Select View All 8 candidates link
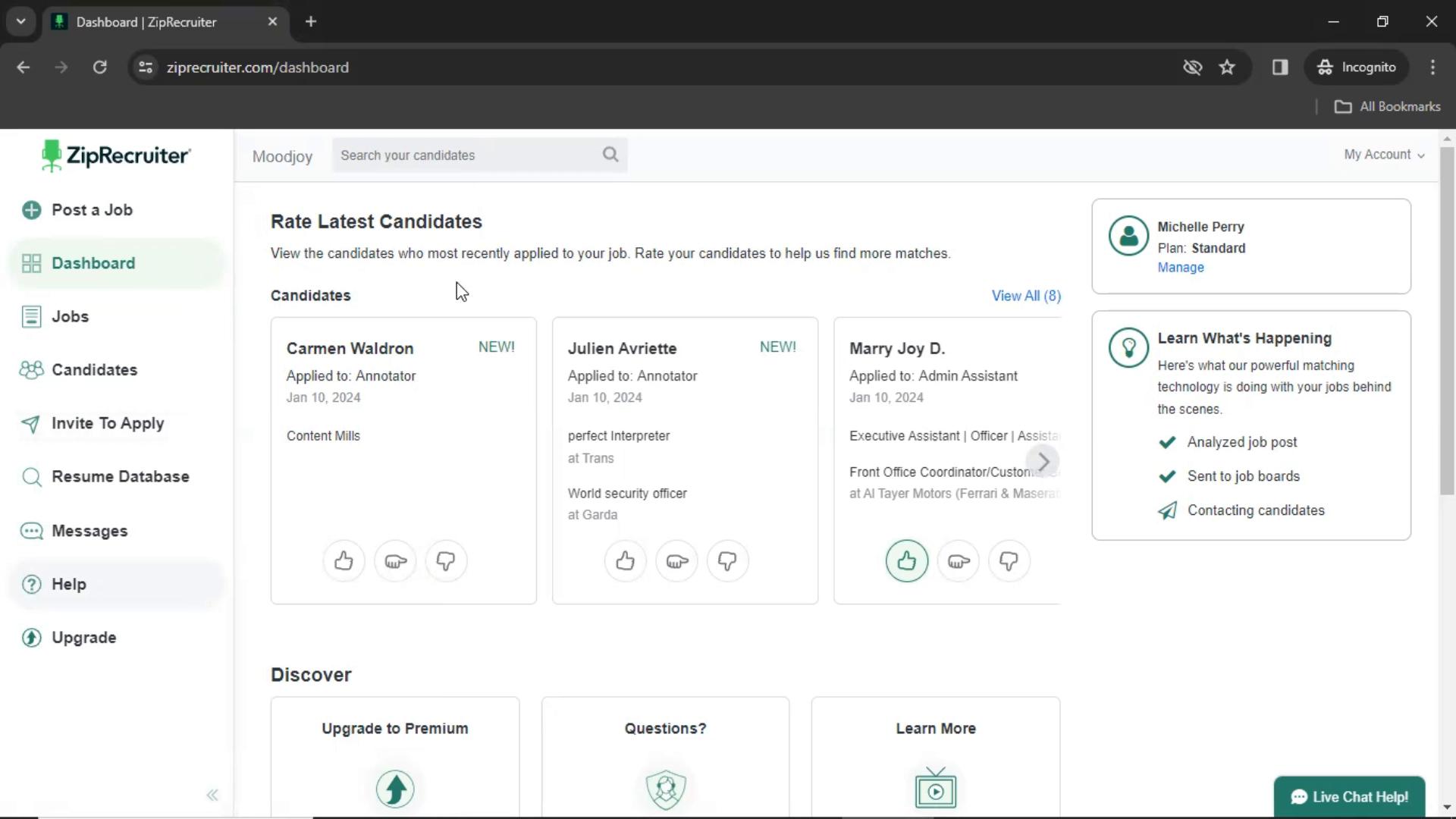The image size is (1456, 819). coord(1025,295)
